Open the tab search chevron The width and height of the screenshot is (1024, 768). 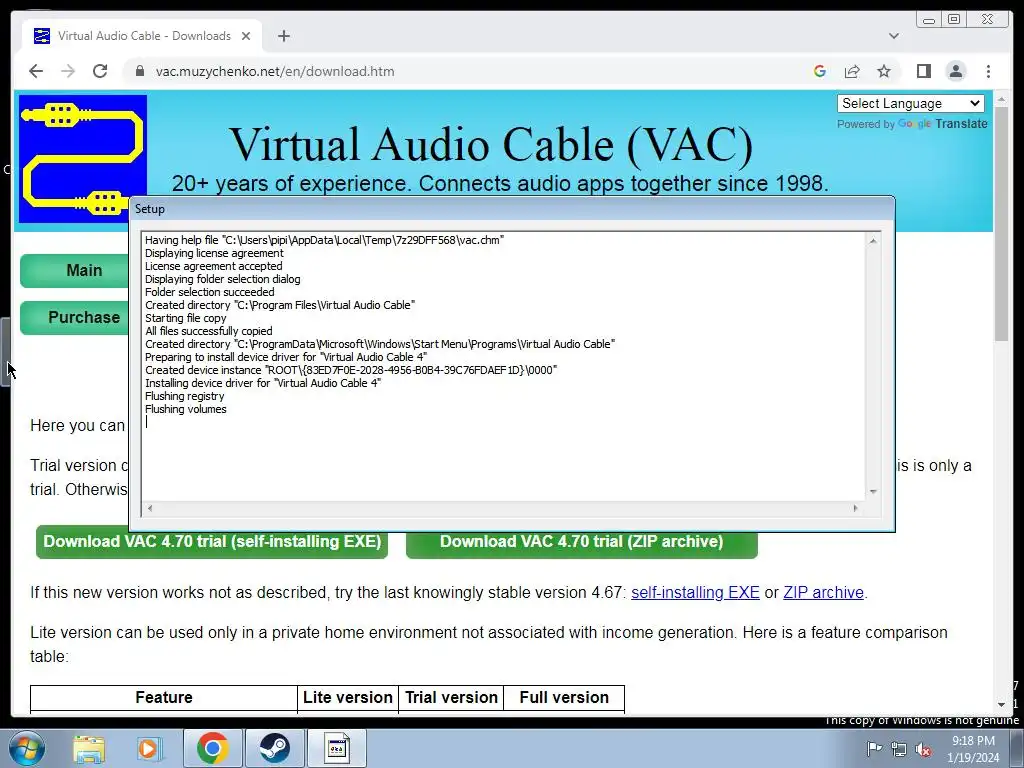click(893, 36)
